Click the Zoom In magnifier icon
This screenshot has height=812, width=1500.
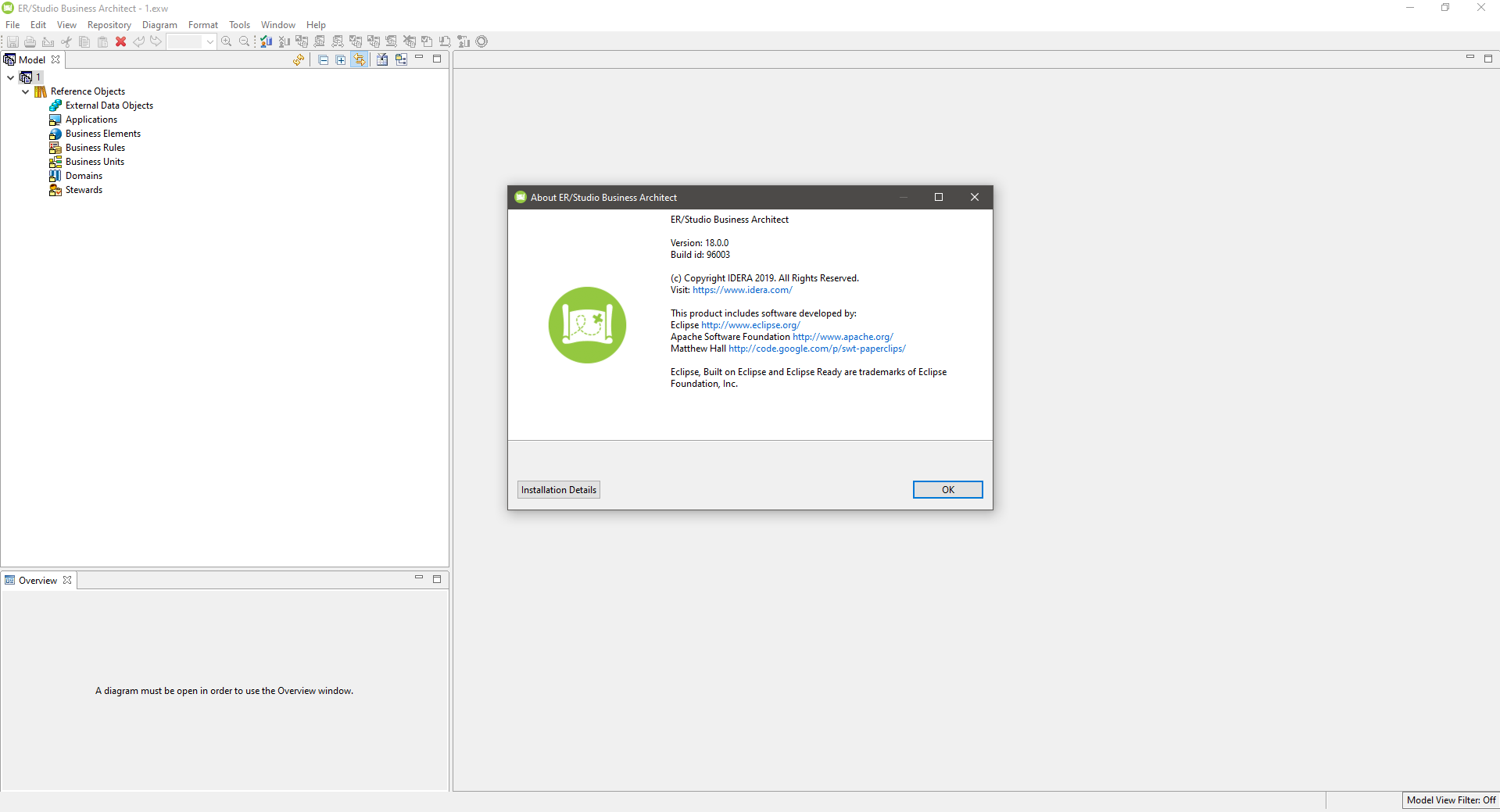tap(227, 41)
